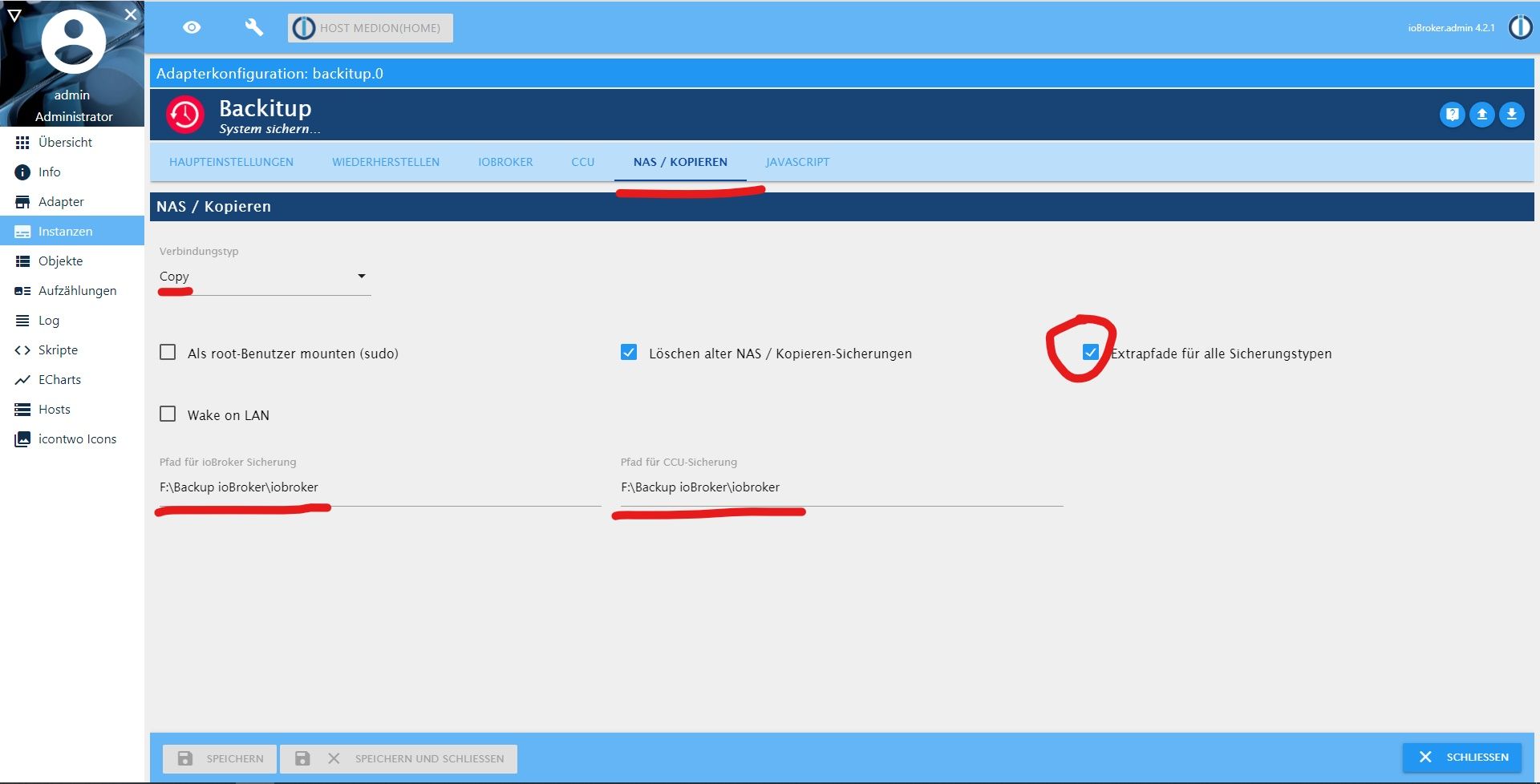Select Instanzen in the sidebar
Screen dimensions: 1540x784
72,231
